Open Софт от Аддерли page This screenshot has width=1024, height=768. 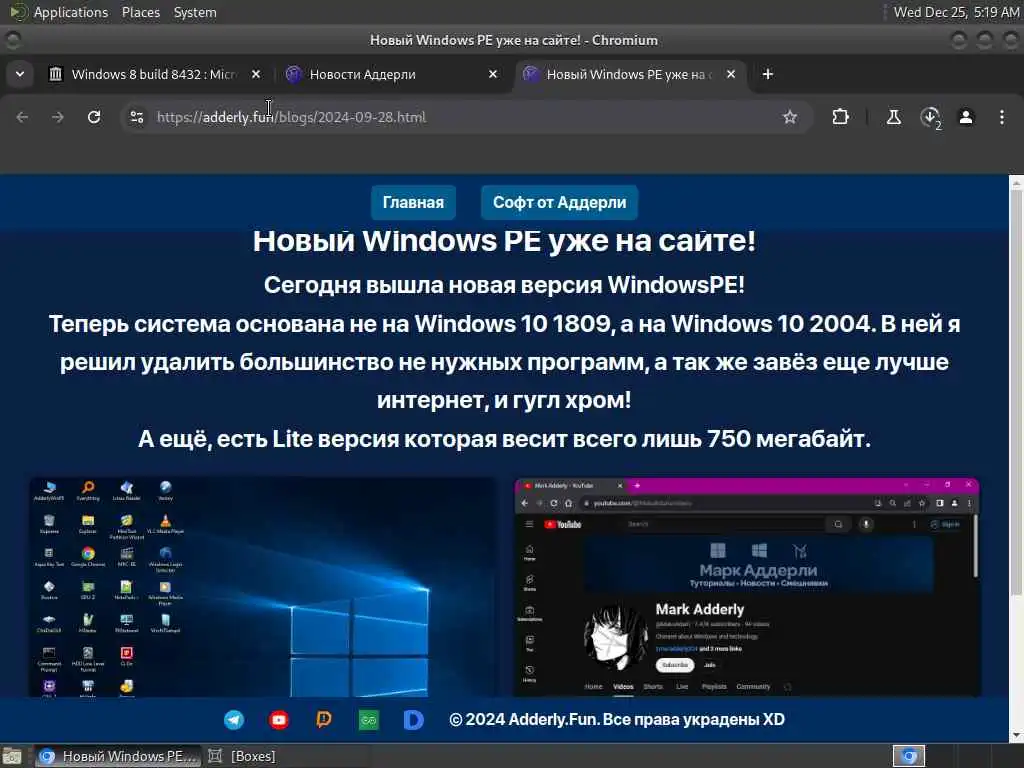[x=560, y=202]
